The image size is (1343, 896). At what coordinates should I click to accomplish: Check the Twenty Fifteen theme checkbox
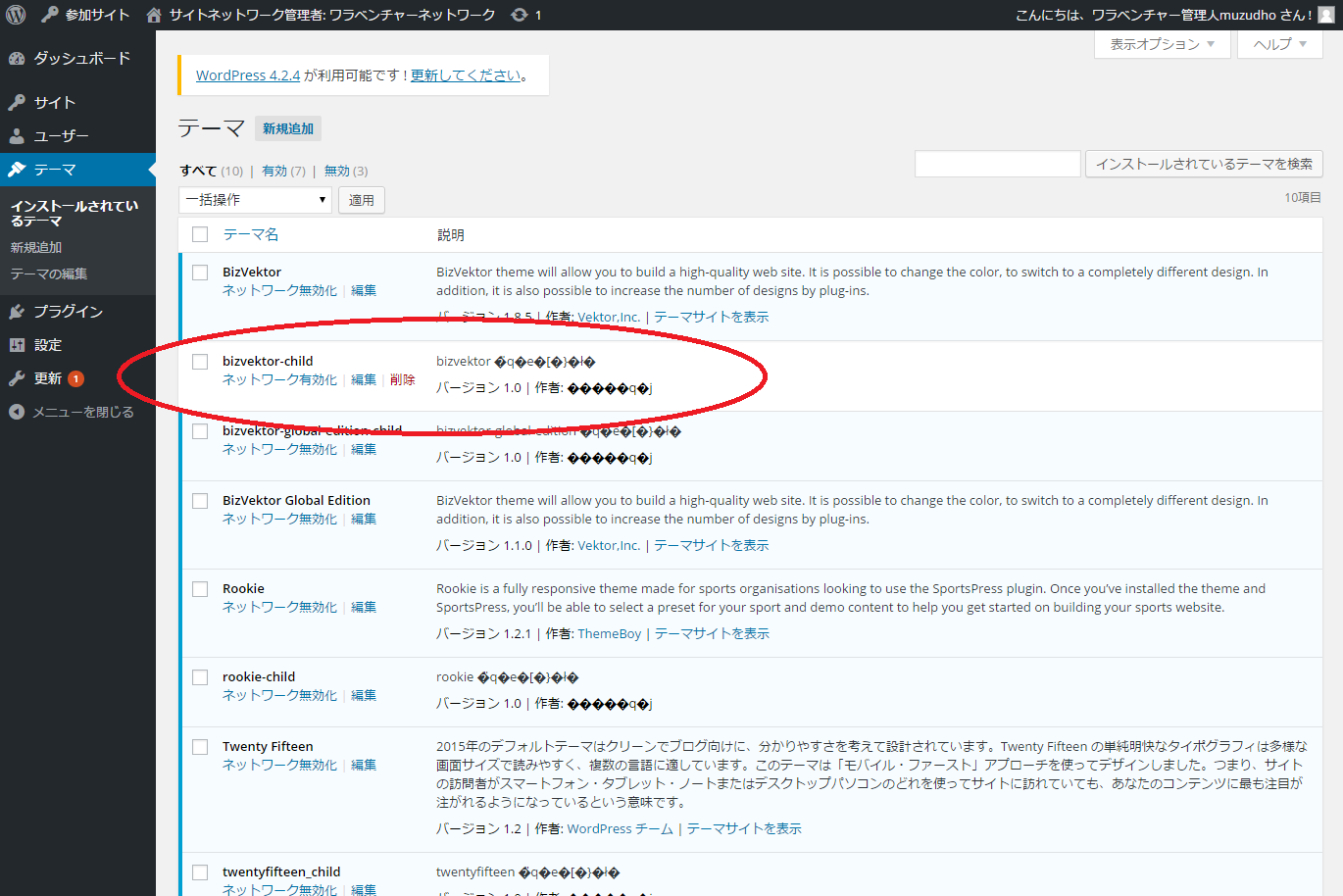coord(200,747)
